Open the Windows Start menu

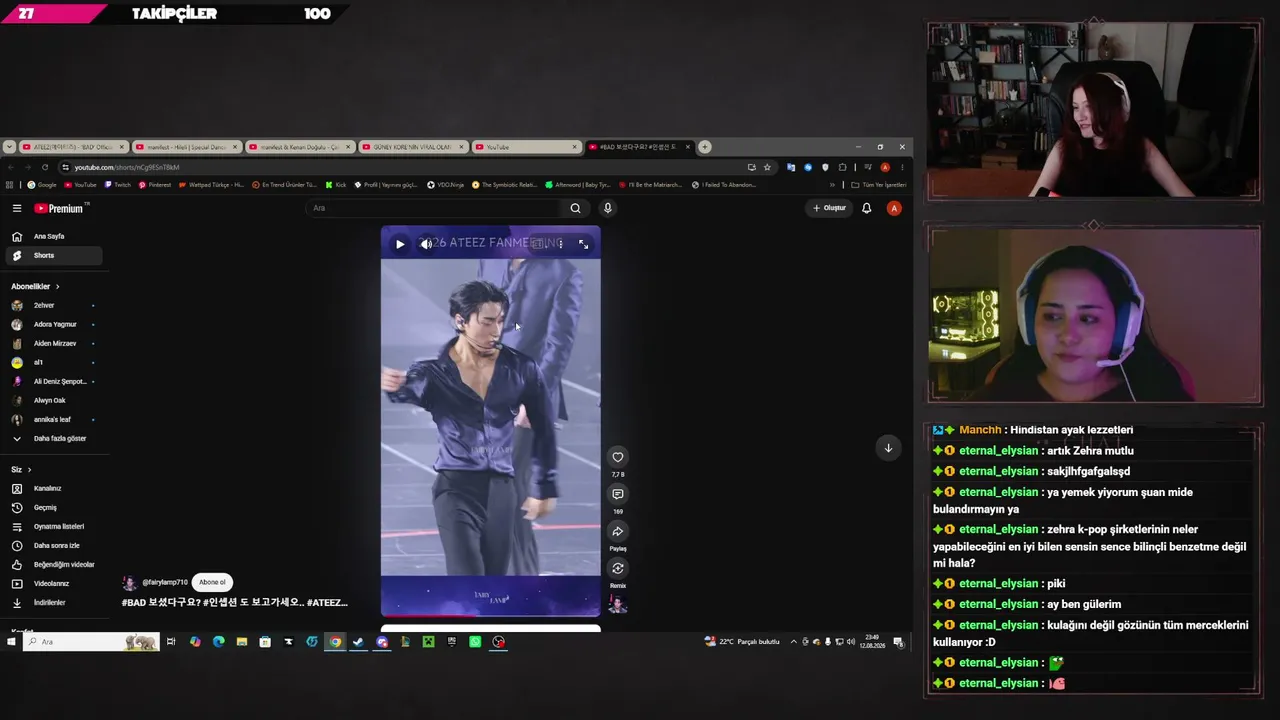point(11,642)
